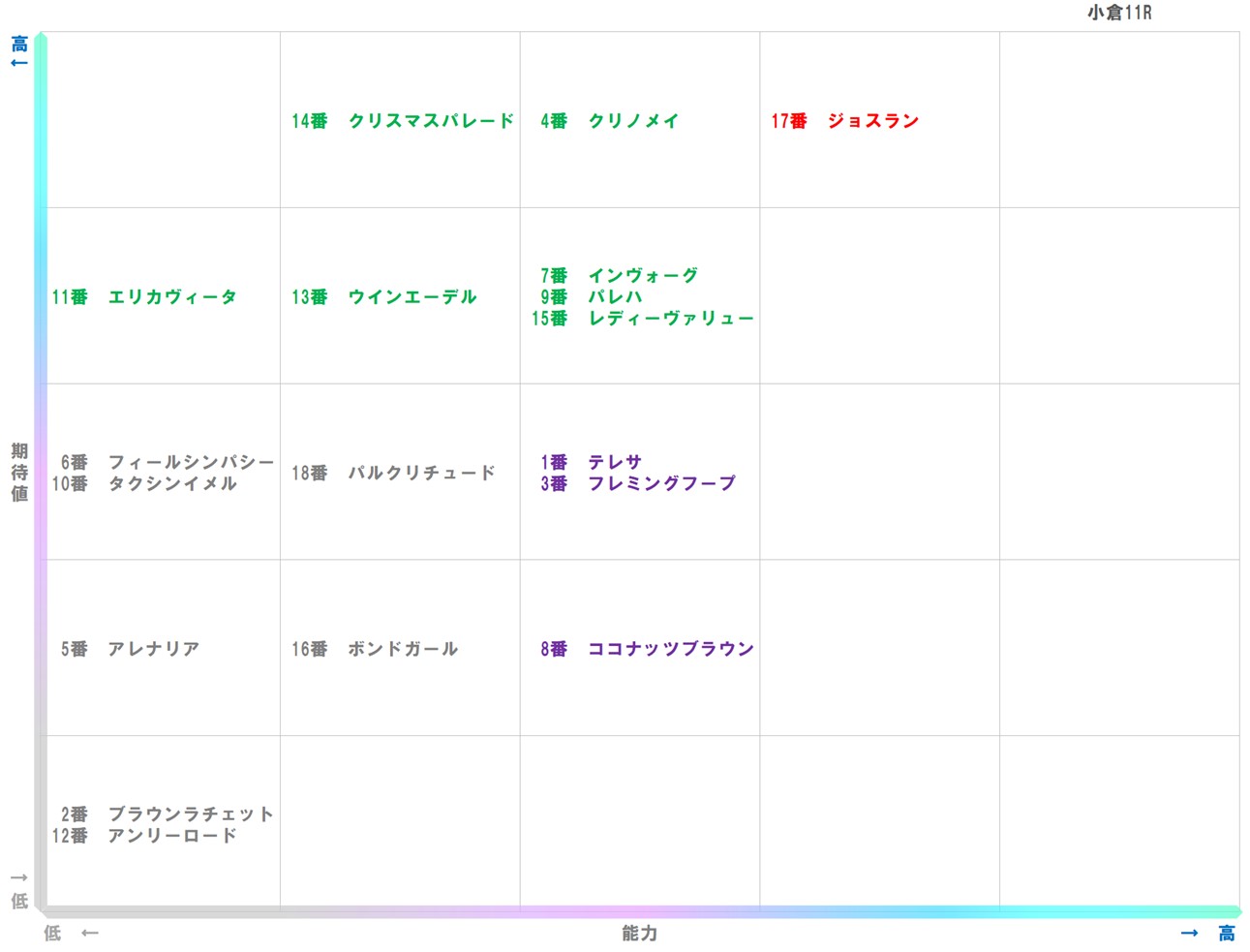This screenshot has width=1250, height=952.
Task: Click 7番 インヴォーグ in the middle column
Action: tap(620, 275)
